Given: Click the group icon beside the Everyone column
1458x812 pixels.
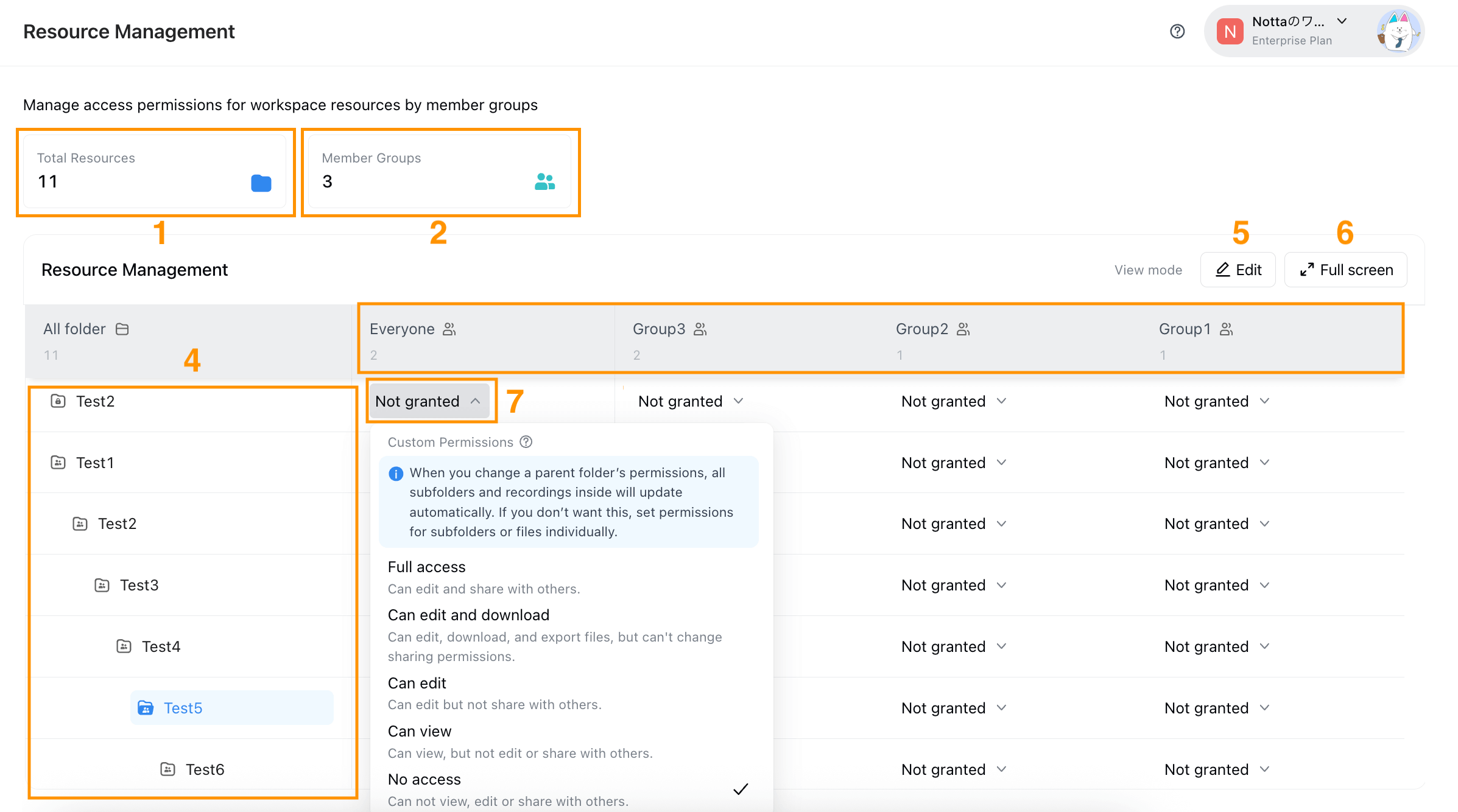Looking at the screenshot, I should [449, 329].
